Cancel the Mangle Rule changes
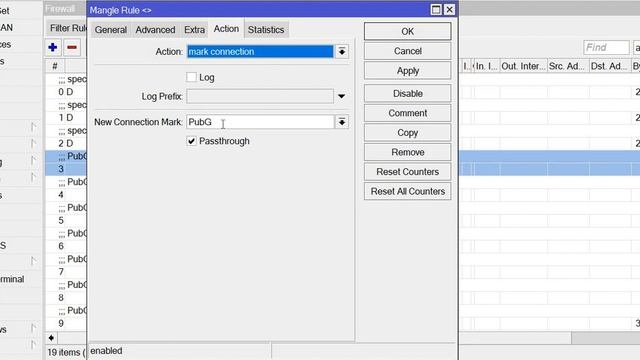Screen dimensions: 640x360 coord(407,51)
